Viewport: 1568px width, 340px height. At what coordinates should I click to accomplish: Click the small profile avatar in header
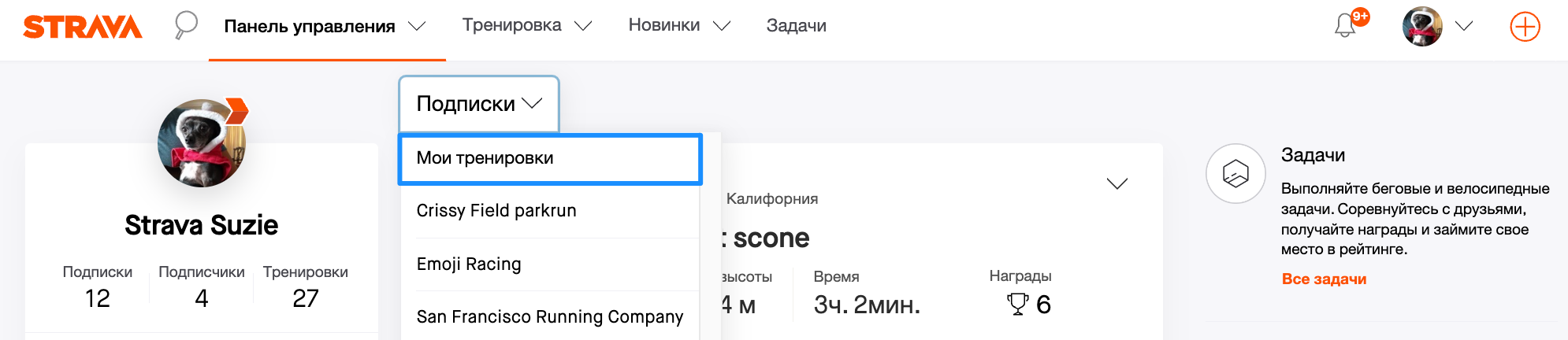(x=1422, y=27)
